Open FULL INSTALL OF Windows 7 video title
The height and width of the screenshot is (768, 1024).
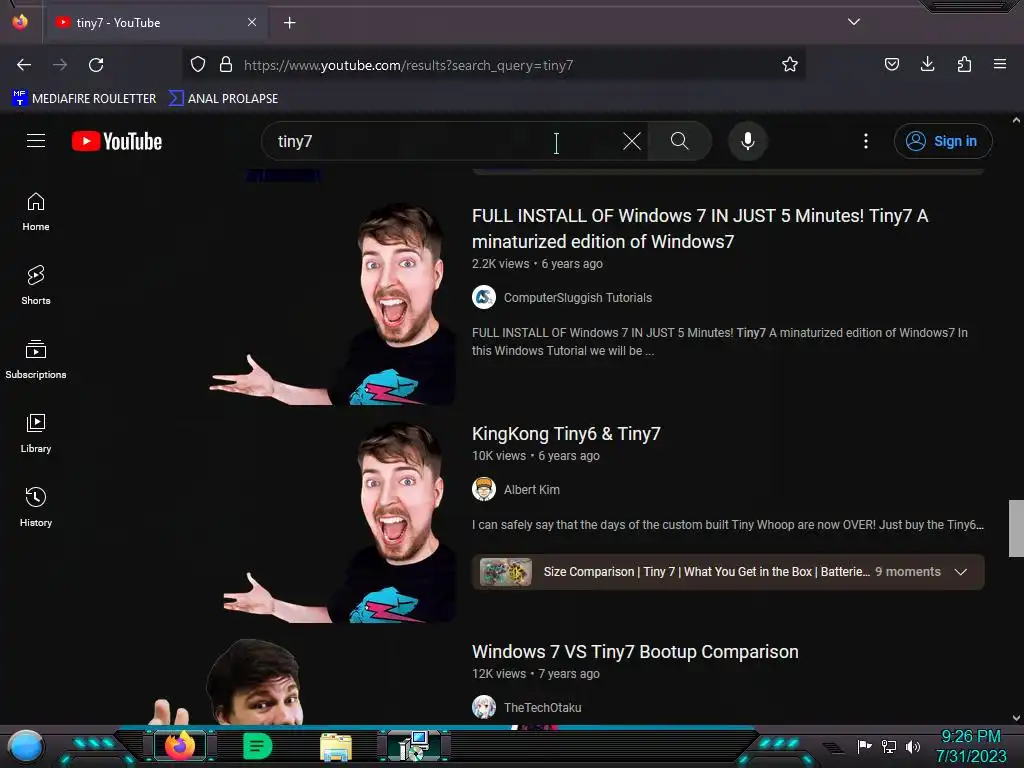pos(700,229)
